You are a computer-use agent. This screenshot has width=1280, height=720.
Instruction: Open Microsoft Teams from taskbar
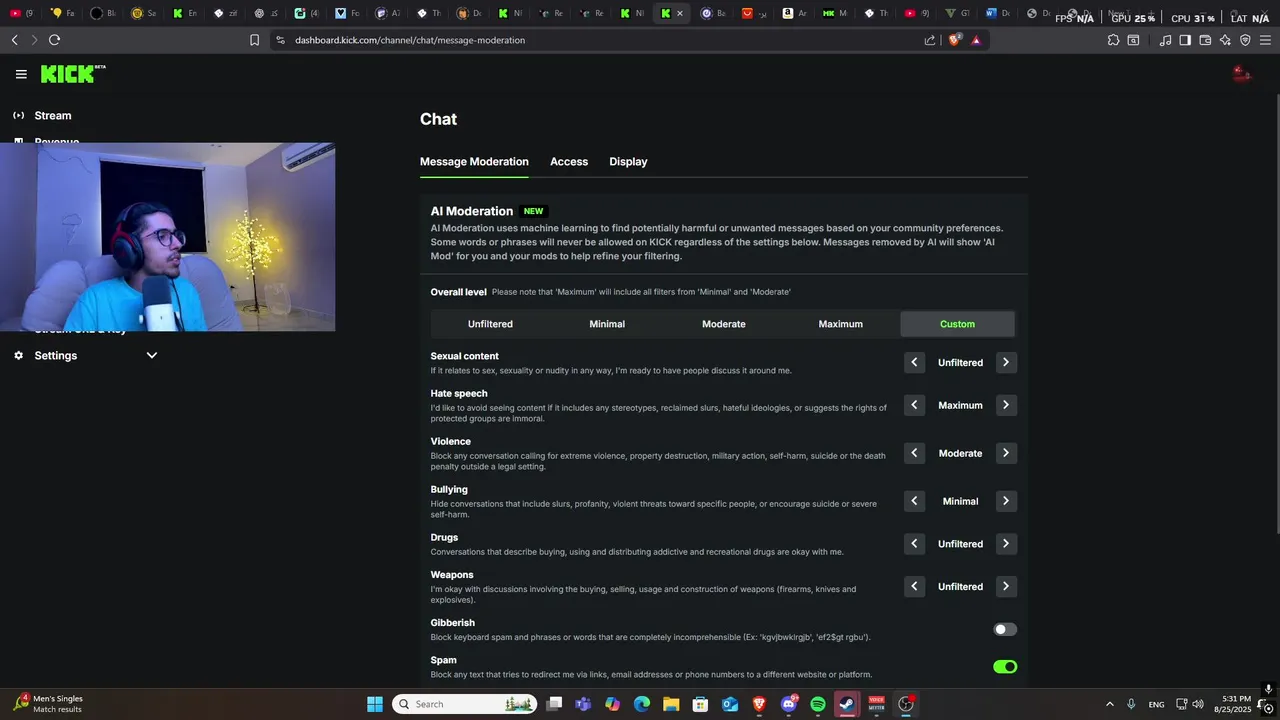583,704
